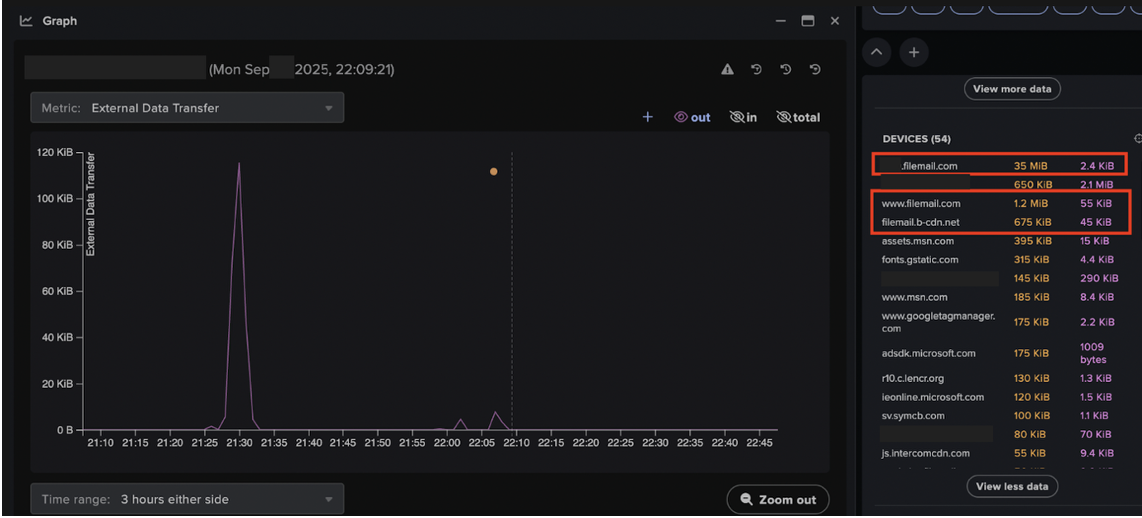The image size is (1142, 518).
Task: Click the orange dot marker on graph
Action: (x=494, y=172)
